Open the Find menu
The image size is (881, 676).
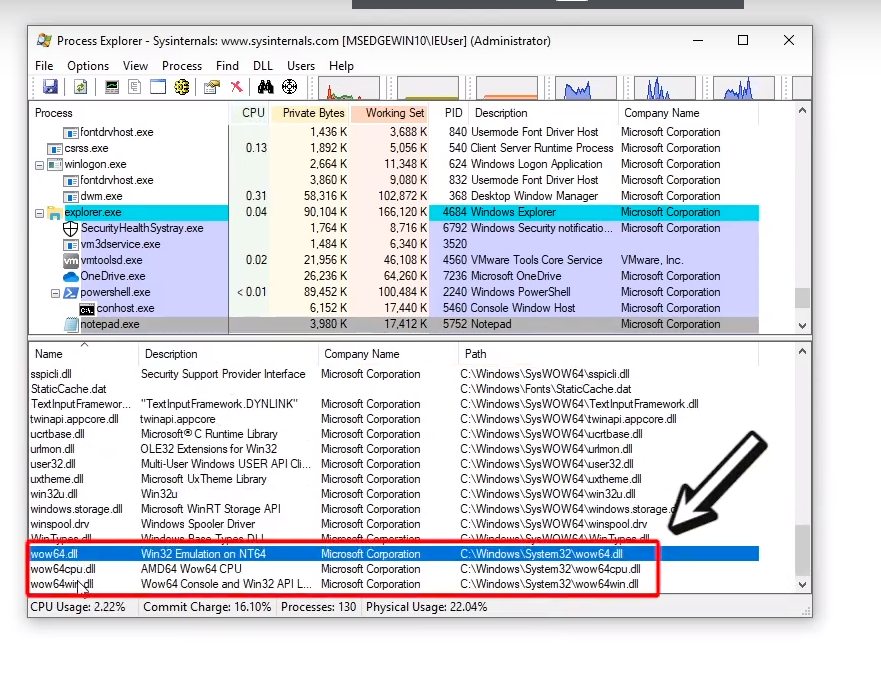tap(227, 66)
